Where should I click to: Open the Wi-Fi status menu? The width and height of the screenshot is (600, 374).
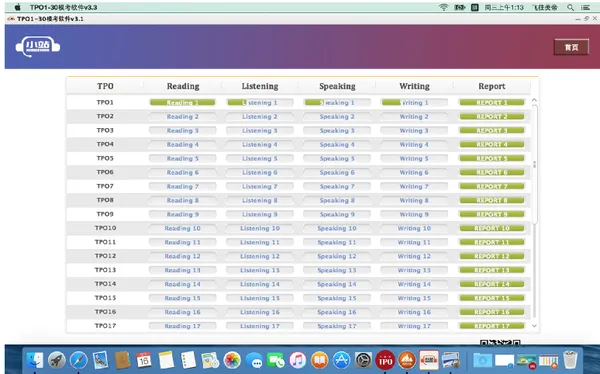[443, 7]
